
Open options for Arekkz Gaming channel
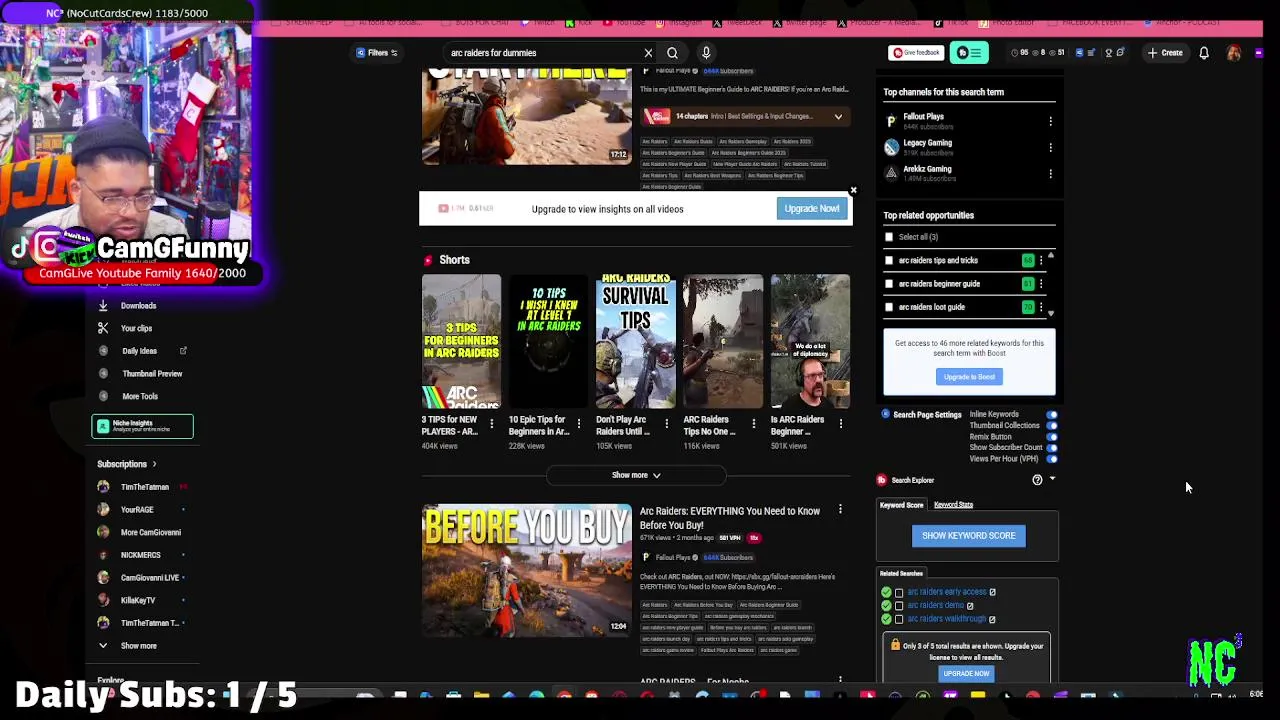1050,174
